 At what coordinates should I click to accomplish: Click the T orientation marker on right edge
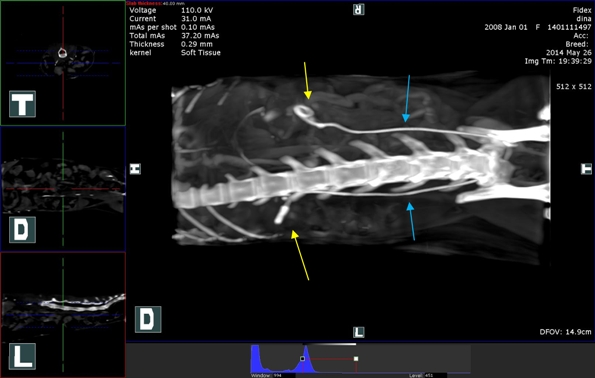tap(587, 169)
